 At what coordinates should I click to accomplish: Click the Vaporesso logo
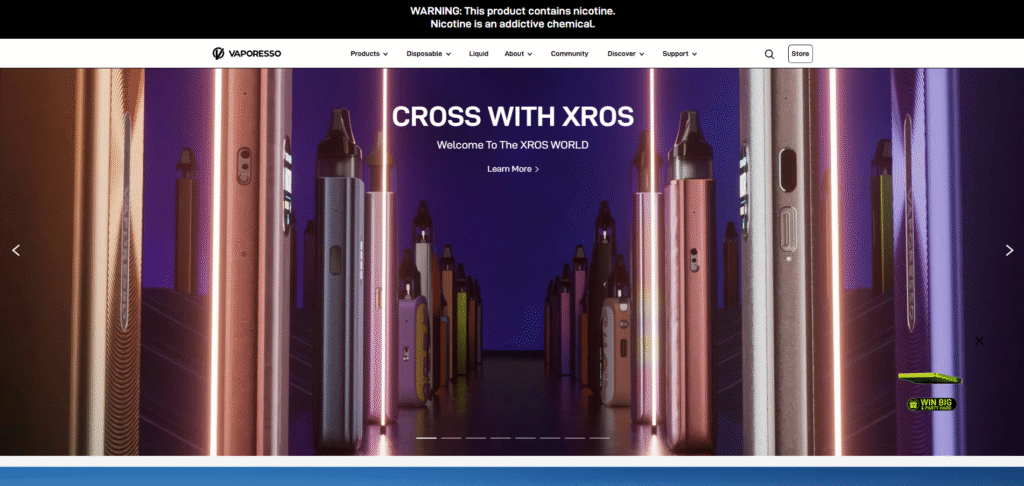247,54
